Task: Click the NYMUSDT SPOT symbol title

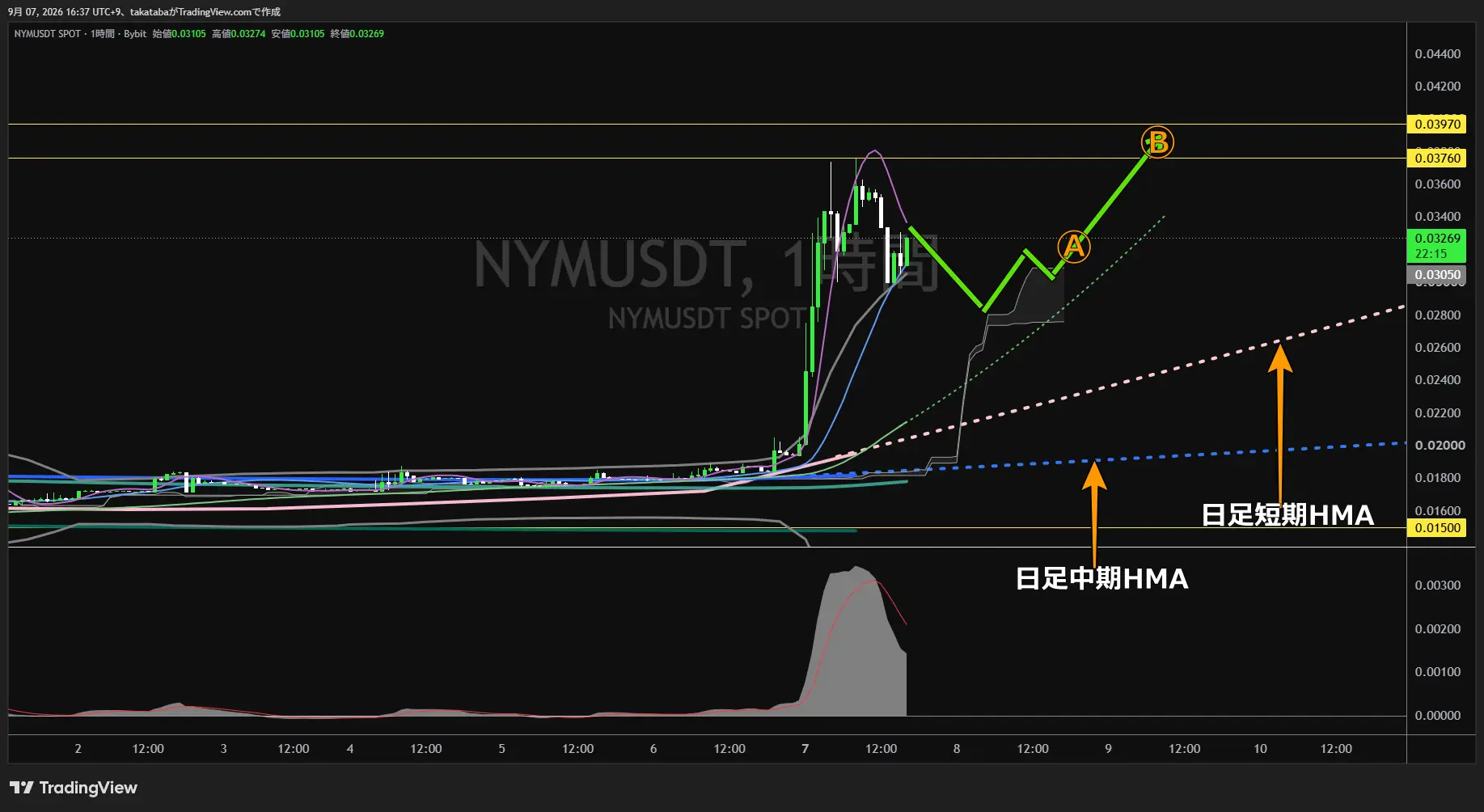Action: [x=48, y=34]
